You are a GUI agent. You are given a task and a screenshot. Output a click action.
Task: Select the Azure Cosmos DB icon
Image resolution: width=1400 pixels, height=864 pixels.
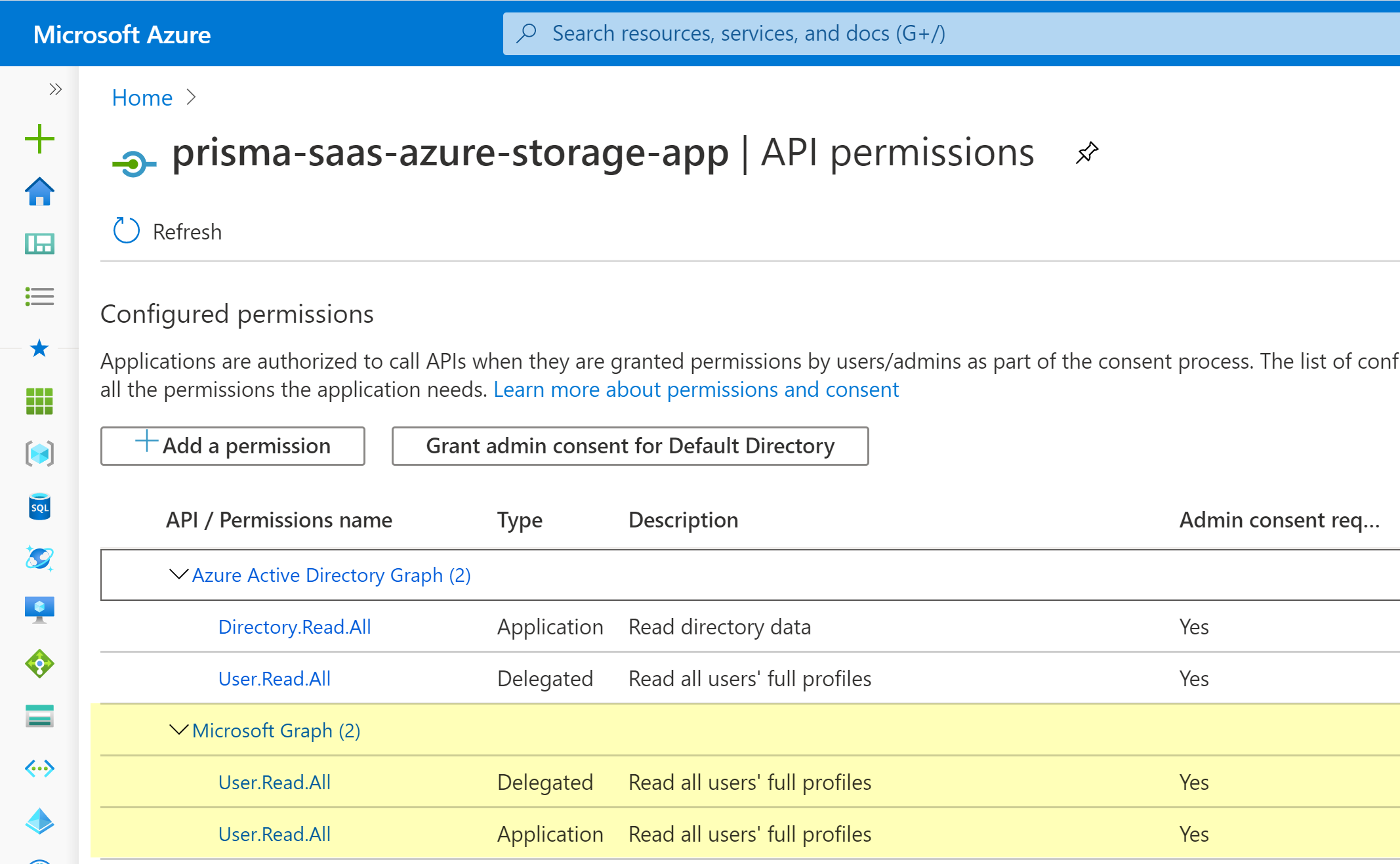coord(40,559)
